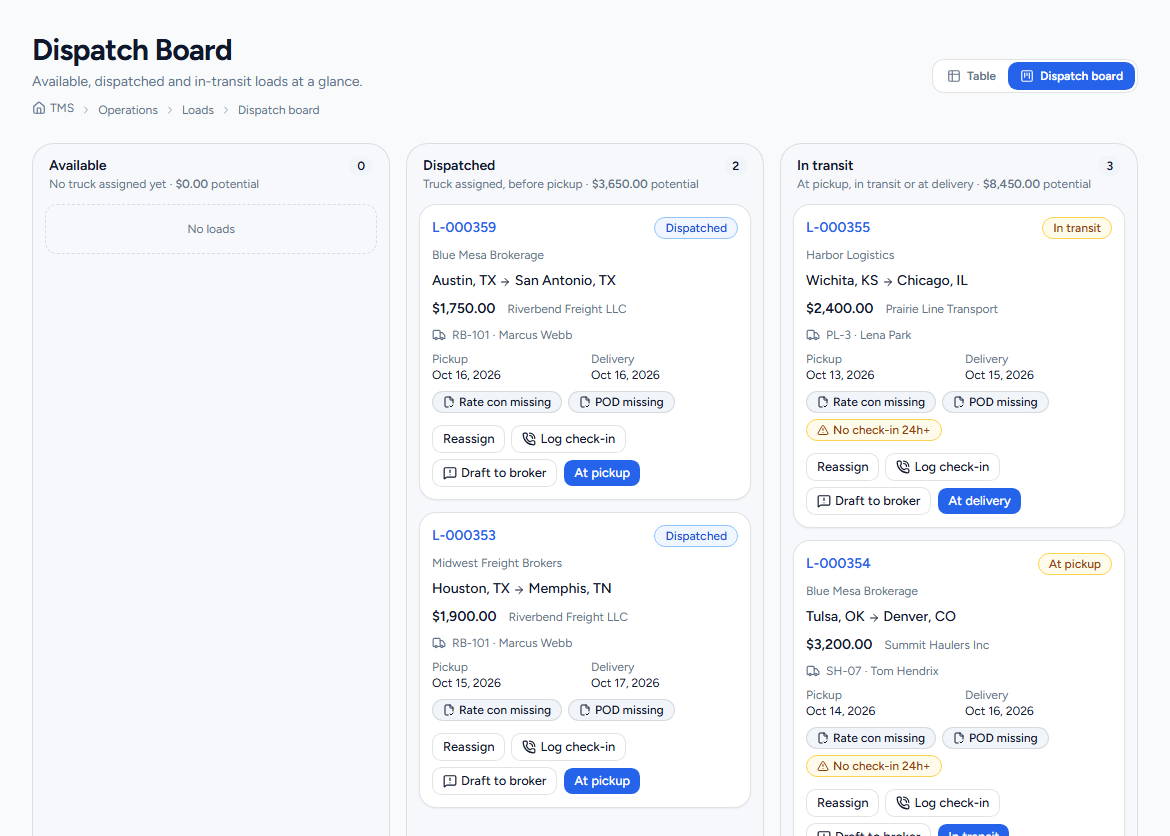Reassign load L-000353
1170x836 pixels.
tap(469, 747)
